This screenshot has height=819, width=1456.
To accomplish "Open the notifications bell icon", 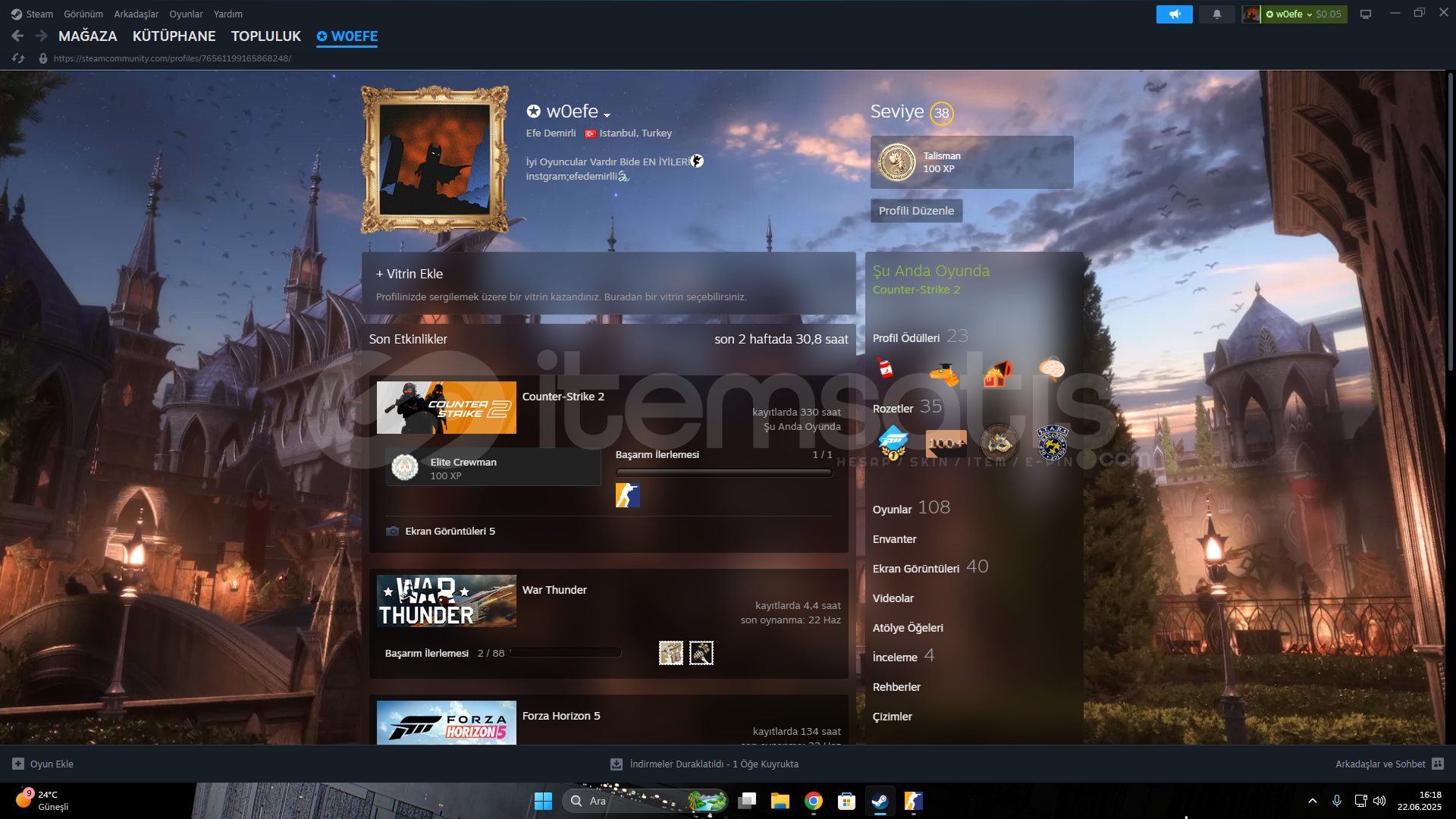I will tap(1216, 14).
